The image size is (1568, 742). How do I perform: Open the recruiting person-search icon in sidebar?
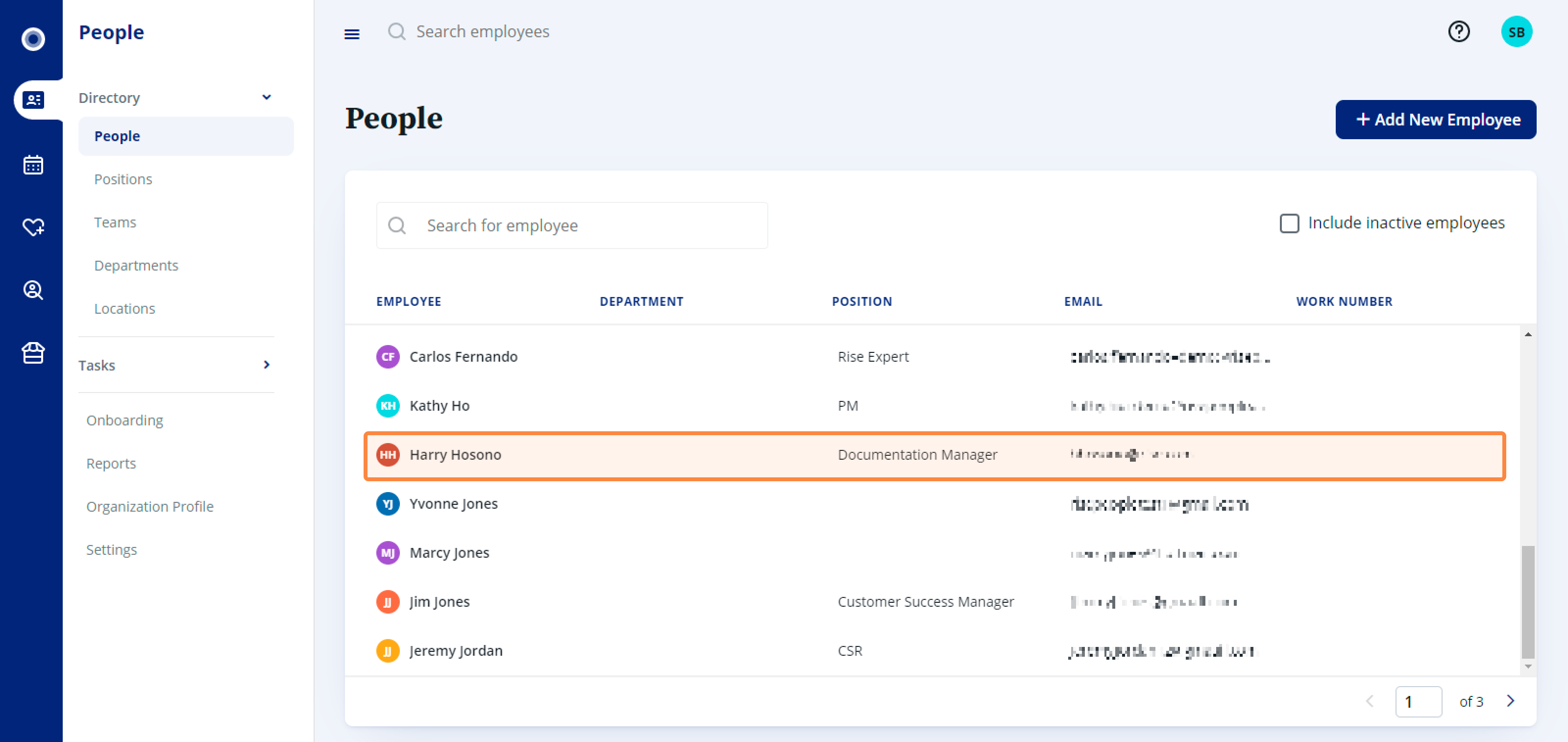(x=33, y=290)
